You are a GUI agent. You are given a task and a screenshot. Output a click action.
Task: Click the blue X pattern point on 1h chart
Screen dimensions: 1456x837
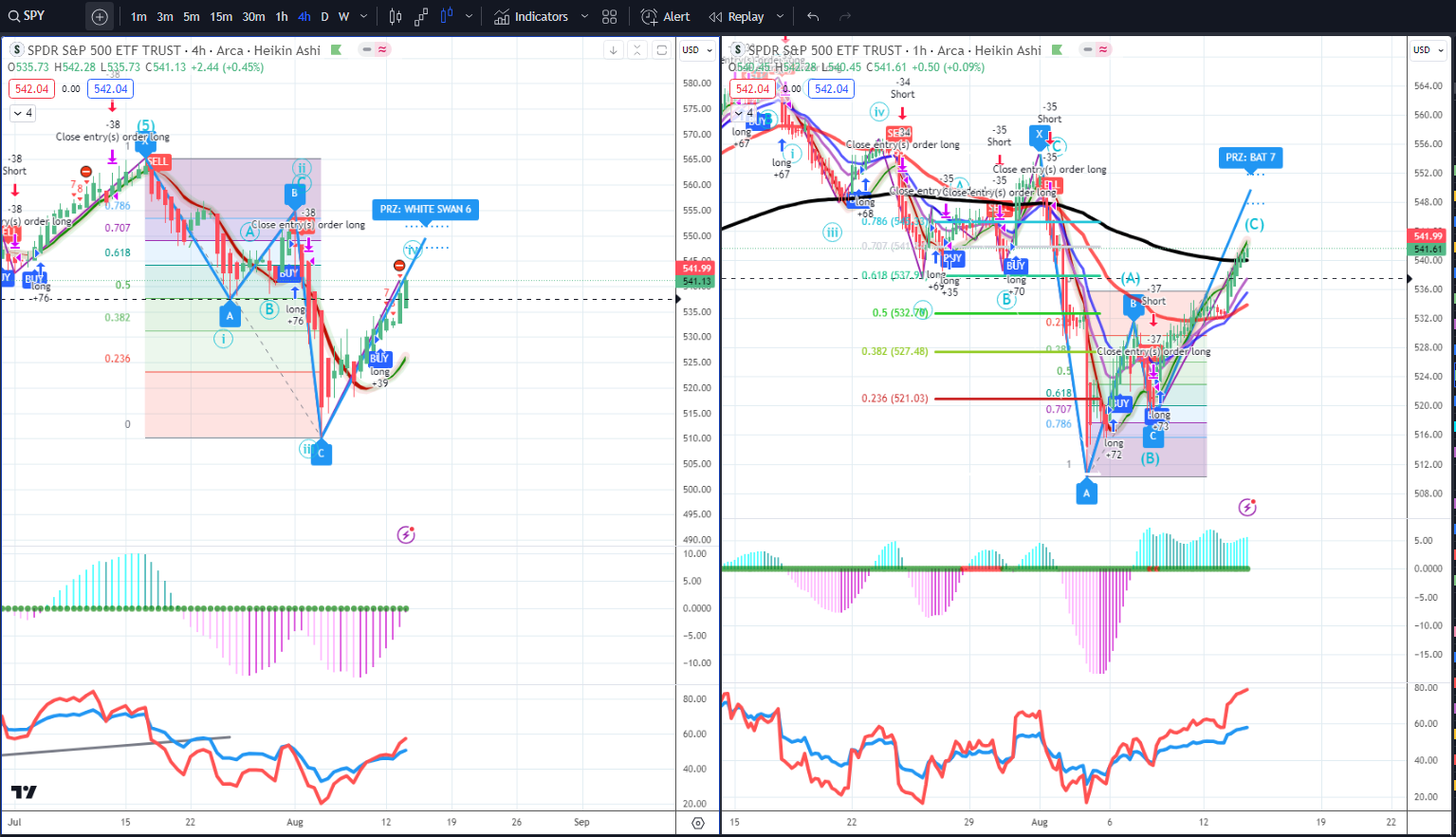(1040, 135)
